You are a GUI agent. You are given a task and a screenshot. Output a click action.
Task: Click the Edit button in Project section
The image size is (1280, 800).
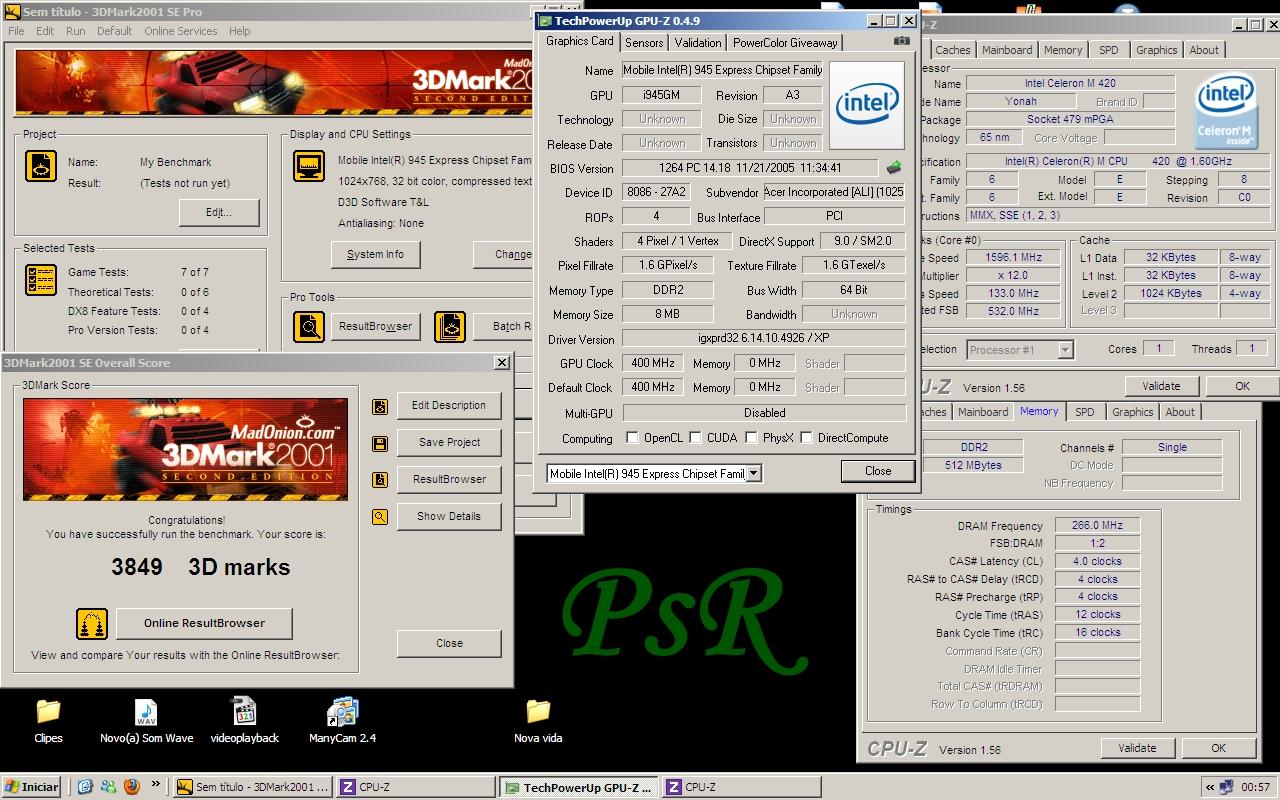pyautogui.click(x=219, y=212)
